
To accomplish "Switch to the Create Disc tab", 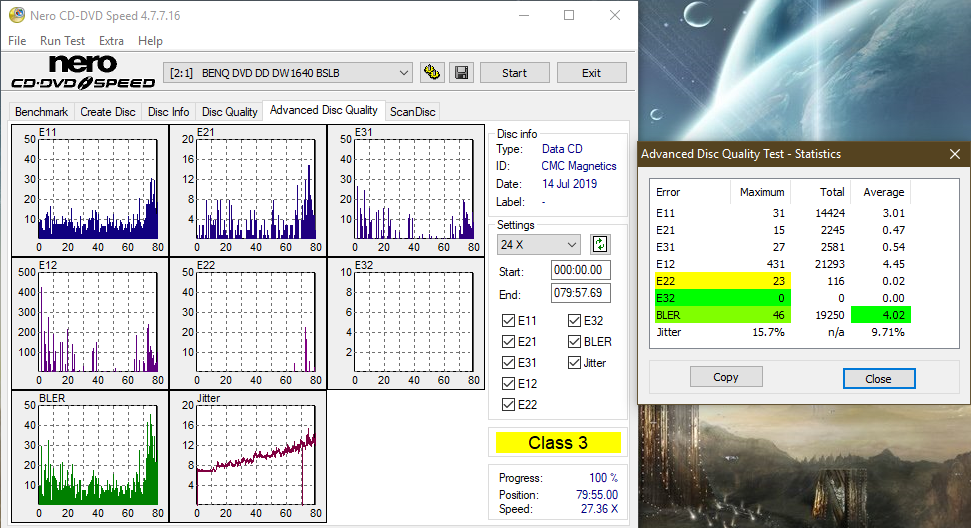I will [x=108, y=112].
